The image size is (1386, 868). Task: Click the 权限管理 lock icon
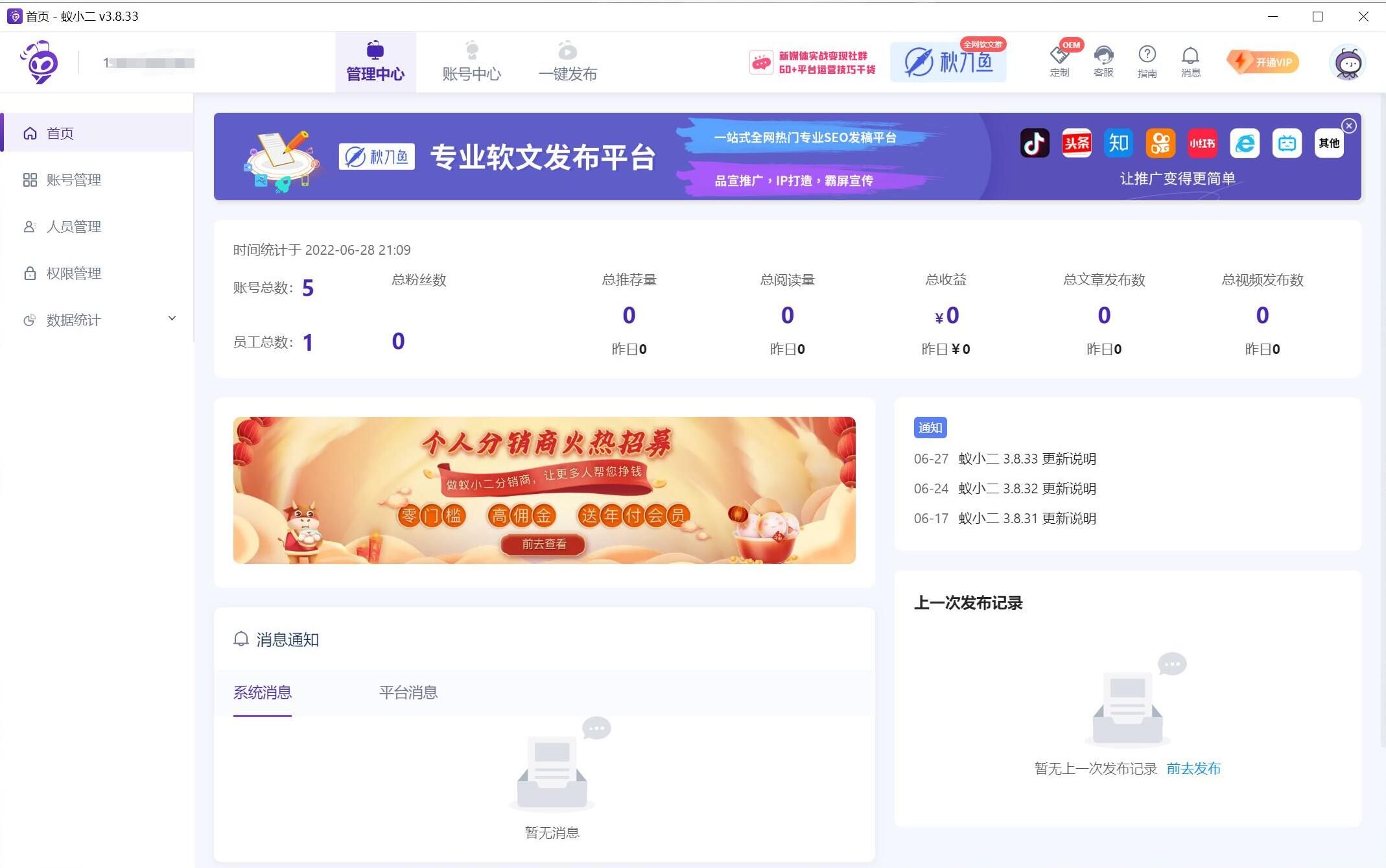(30, 273)
